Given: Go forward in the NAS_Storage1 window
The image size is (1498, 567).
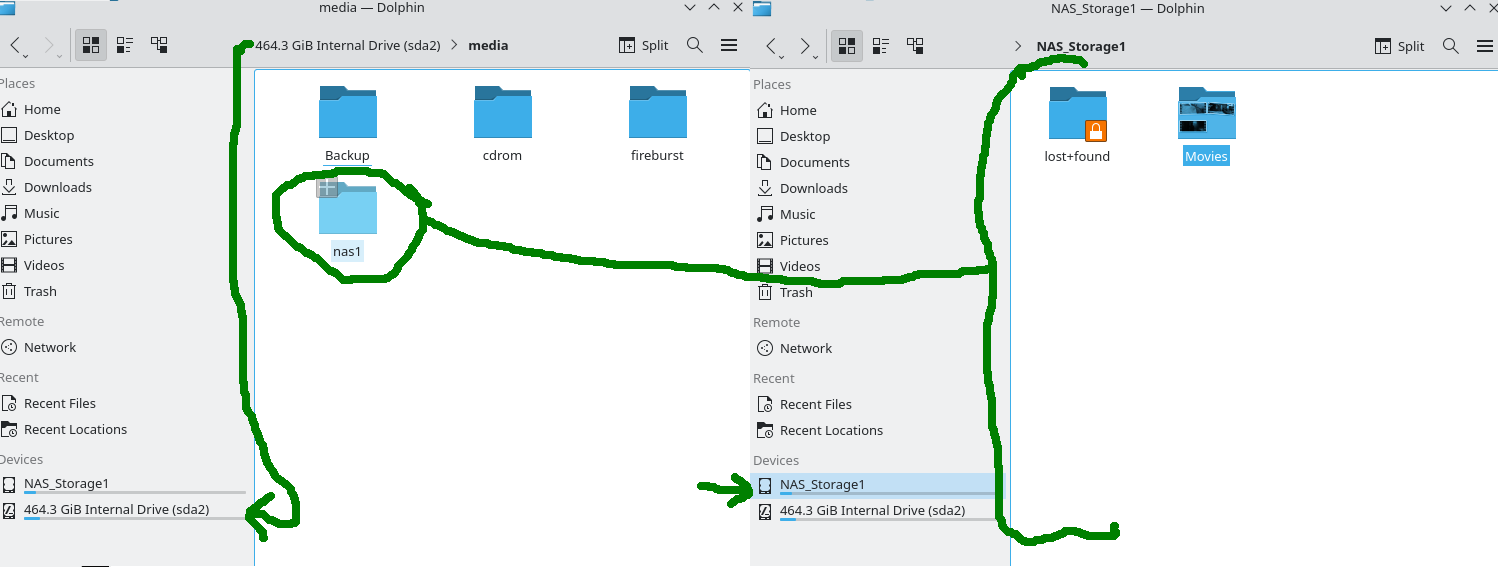Looking at the screenshot, I should coord(804,46).
